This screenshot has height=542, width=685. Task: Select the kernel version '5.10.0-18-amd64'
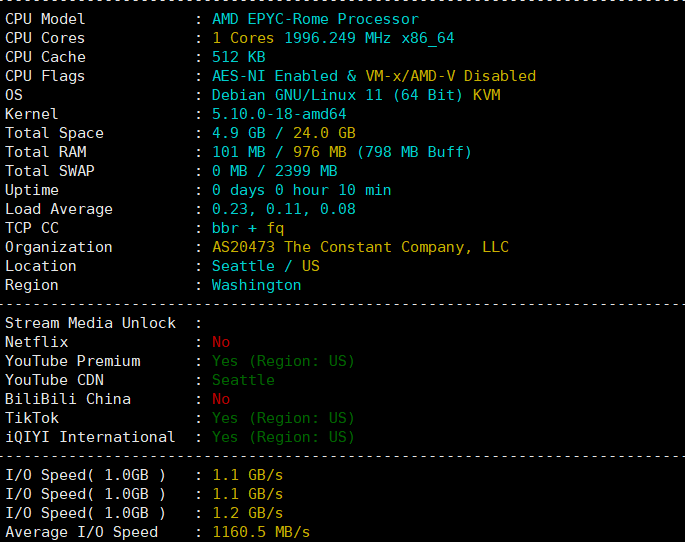279,114
